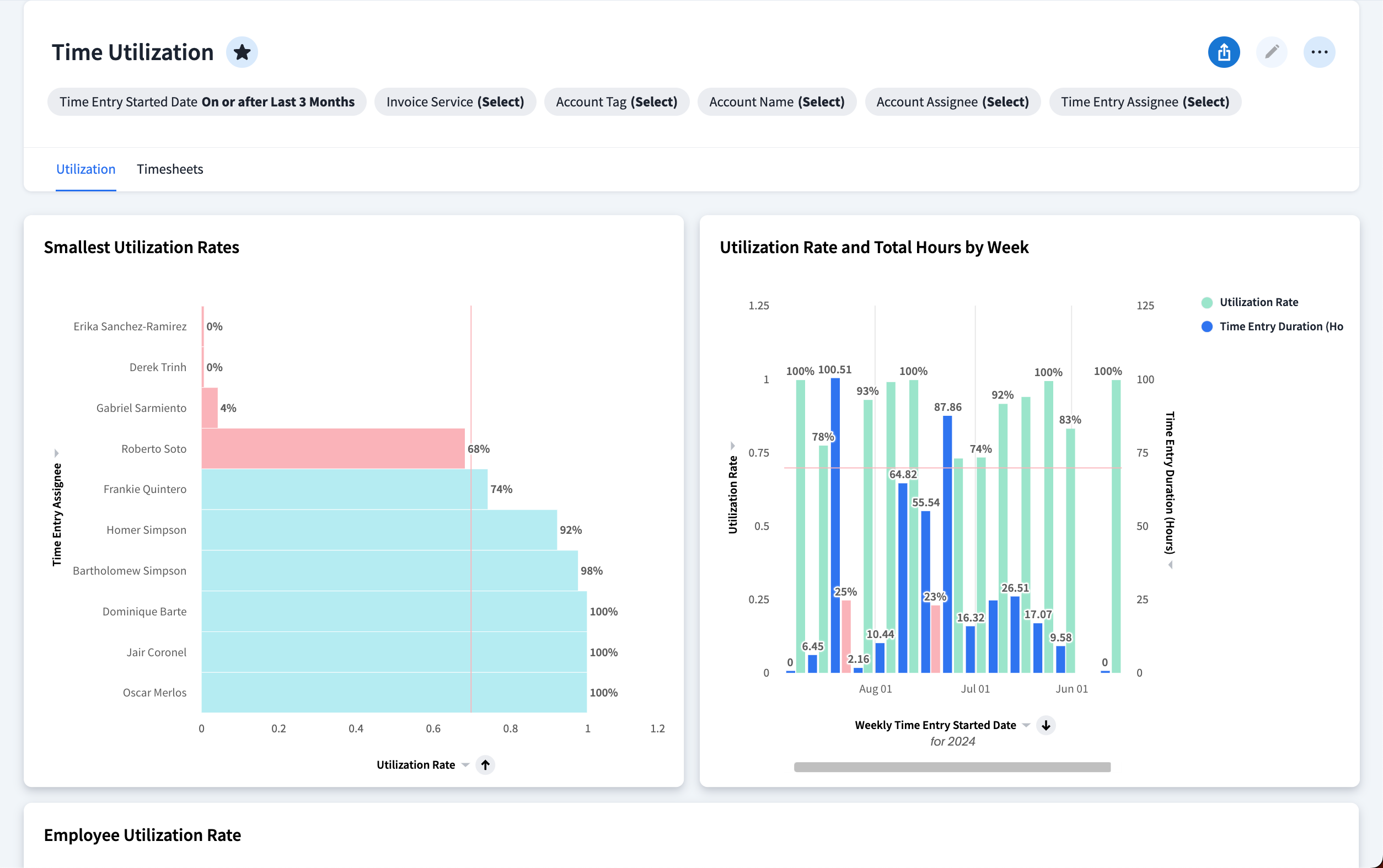Open Time Entry Started Date filter

tap(207, 102)
